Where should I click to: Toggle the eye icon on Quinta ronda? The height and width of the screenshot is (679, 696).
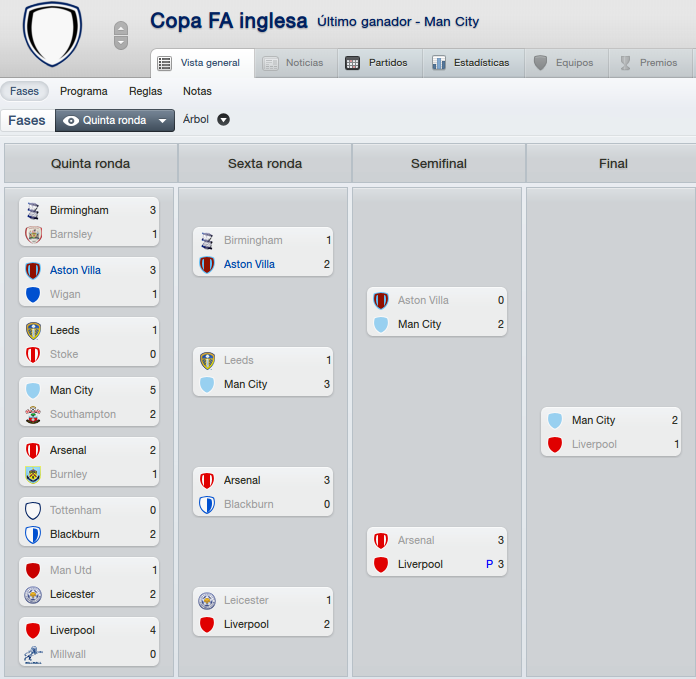pyautogui.click(x=71, y=121)
